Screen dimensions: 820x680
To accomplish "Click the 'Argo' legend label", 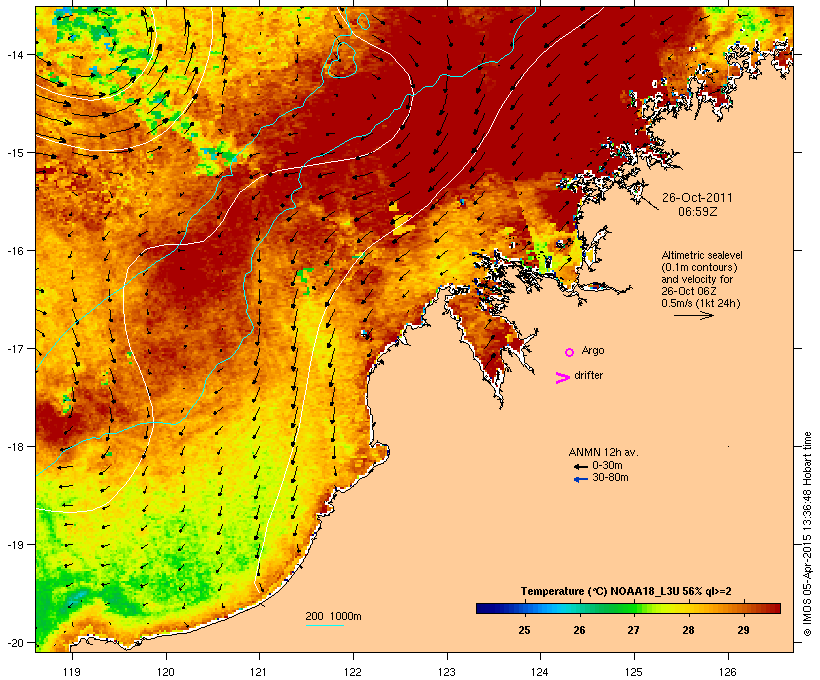I will click(593, 351).
